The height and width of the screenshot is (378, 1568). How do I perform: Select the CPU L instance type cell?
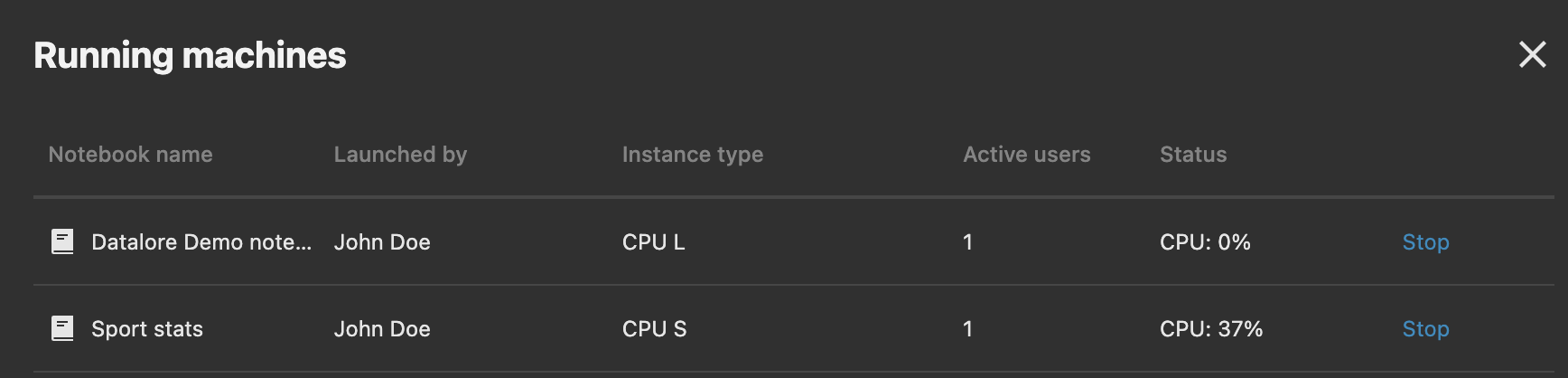click(x=653, y=241)
